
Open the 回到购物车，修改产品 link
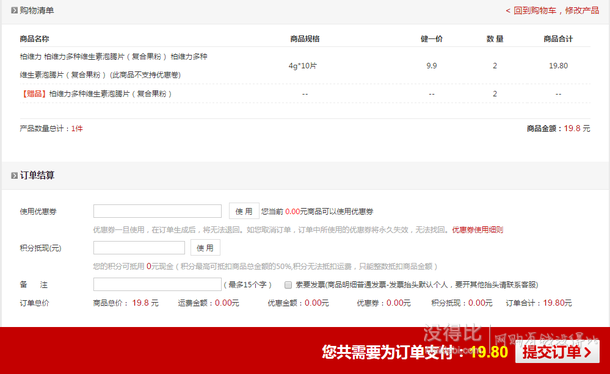[x=552, y=11]
